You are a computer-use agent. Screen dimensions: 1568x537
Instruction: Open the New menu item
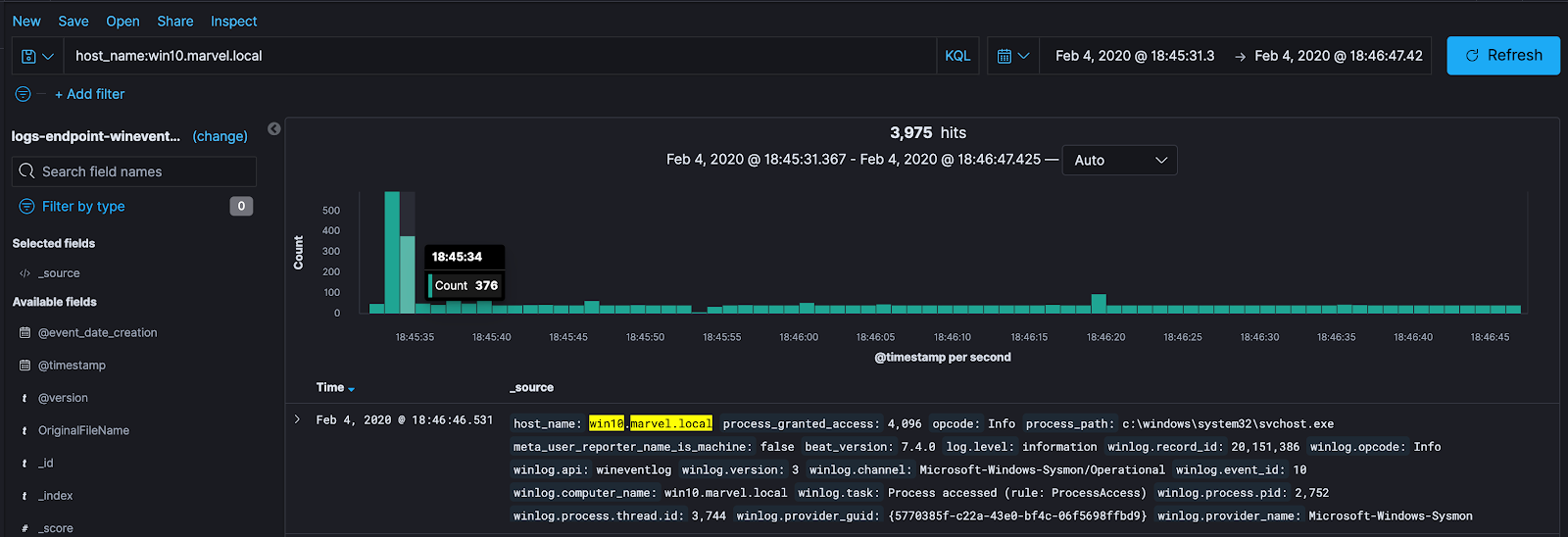coord(26,21)
